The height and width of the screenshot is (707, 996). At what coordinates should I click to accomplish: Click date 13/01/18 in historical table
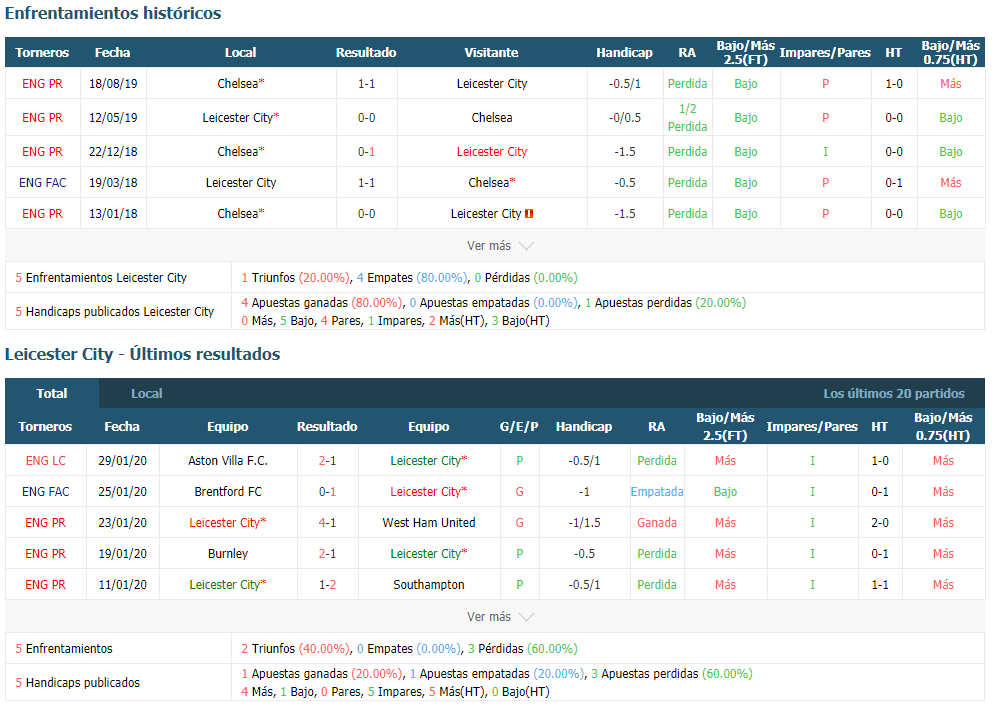point(113,214)
